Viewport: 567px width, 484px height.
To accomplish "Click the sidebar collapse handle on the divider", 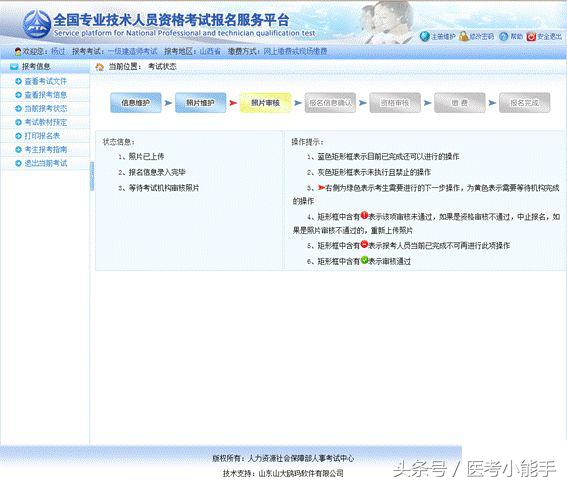I will click(92, 176).
